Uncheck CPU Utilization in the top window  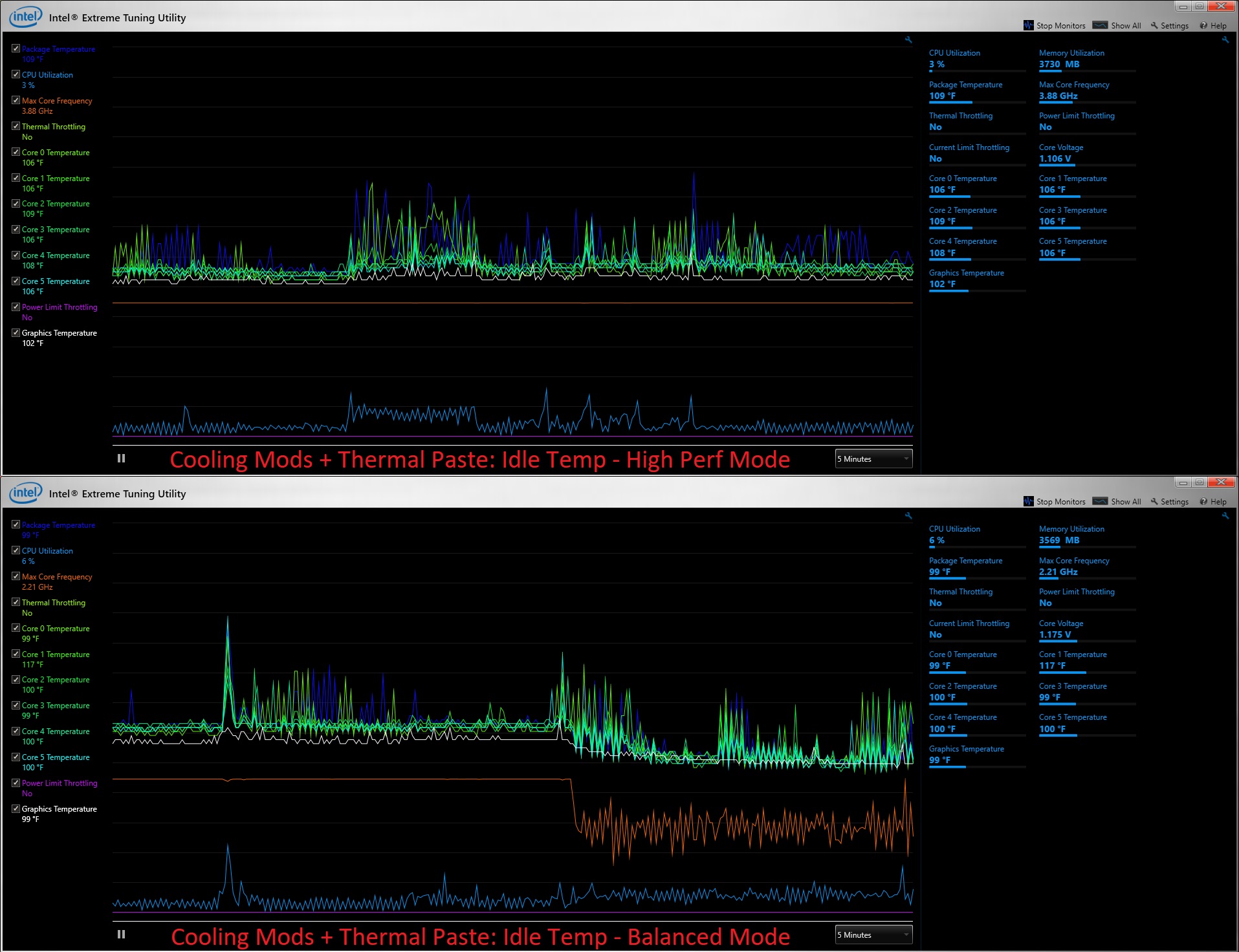[16, 74]
